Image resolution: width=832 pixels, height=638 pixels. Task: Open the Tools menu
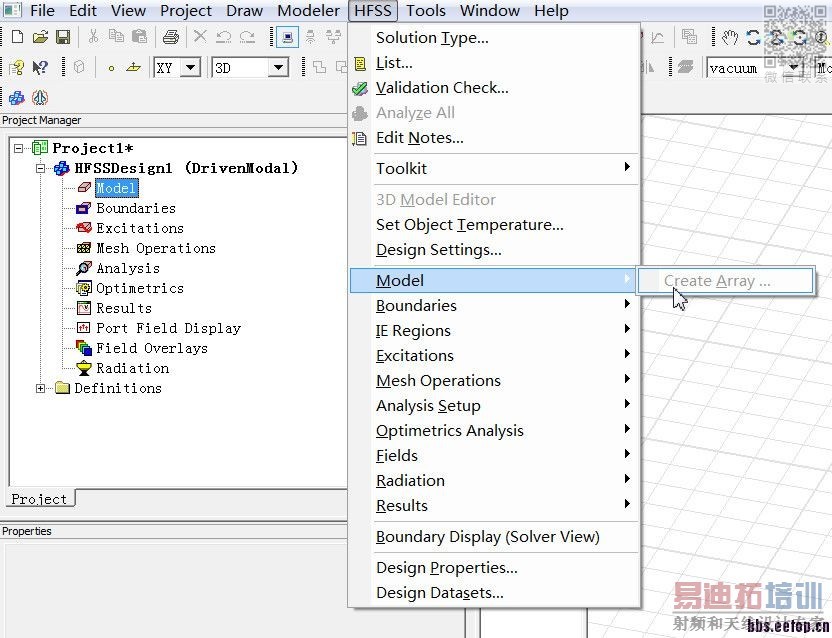(426, 11)
